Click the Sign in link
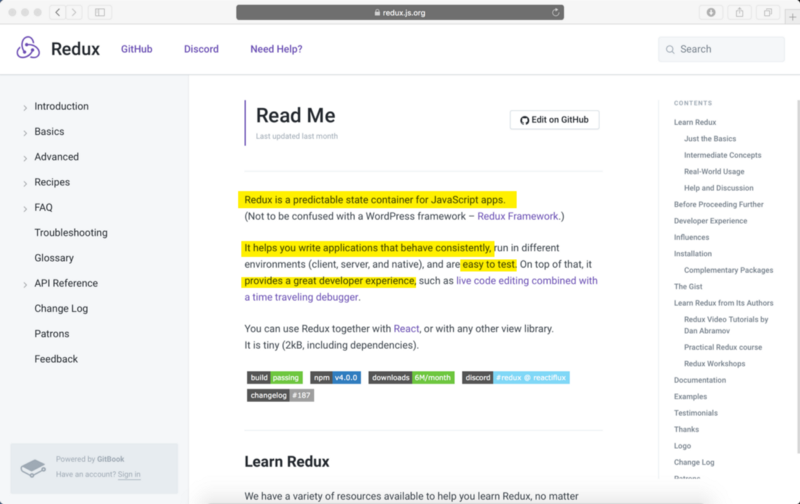The height and width of the screenshot is (504, 800). point(129,474)
